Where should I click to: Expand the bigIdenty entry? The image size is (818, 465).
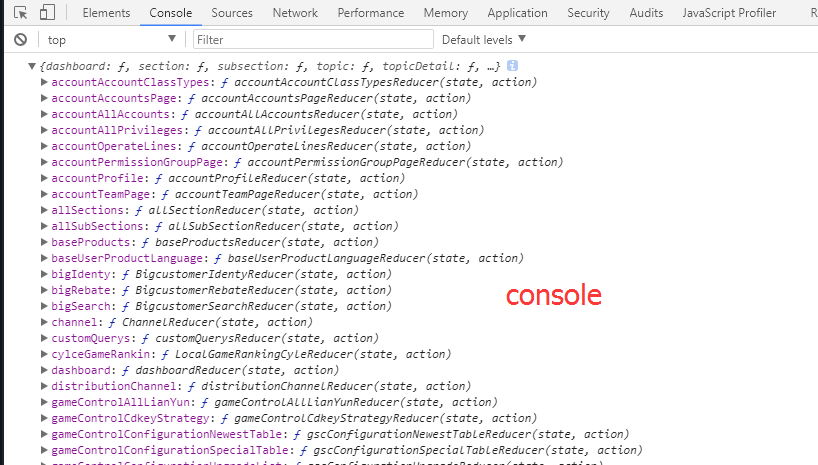point(44,274)
